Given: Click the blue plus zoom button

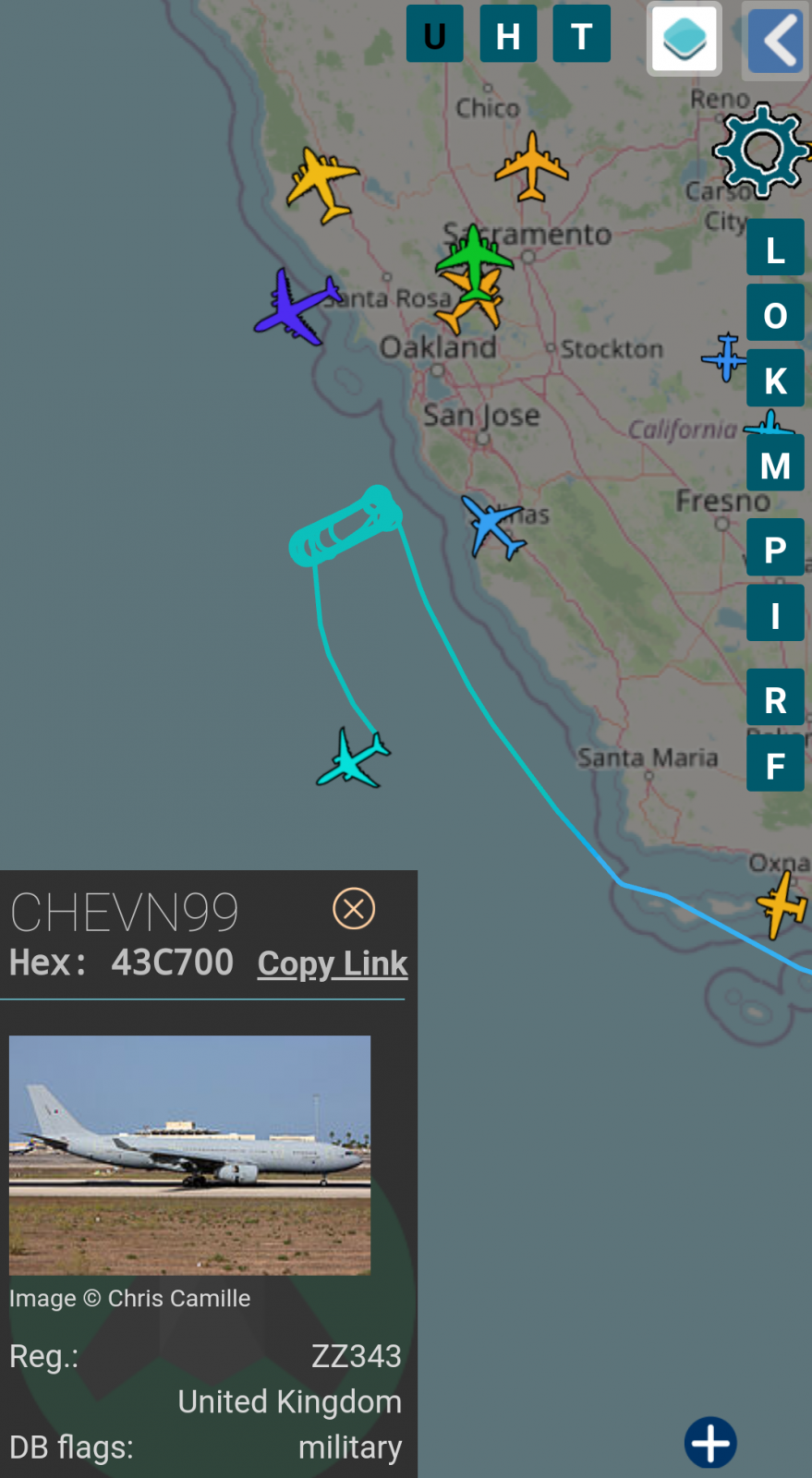Looking at the screenshot, I should 710,1442.
